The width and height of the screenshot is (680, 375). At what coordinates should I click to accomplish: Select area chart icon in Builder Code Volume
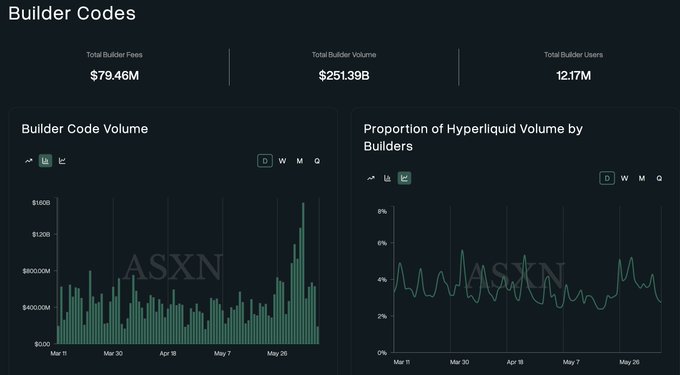(62, 161)
